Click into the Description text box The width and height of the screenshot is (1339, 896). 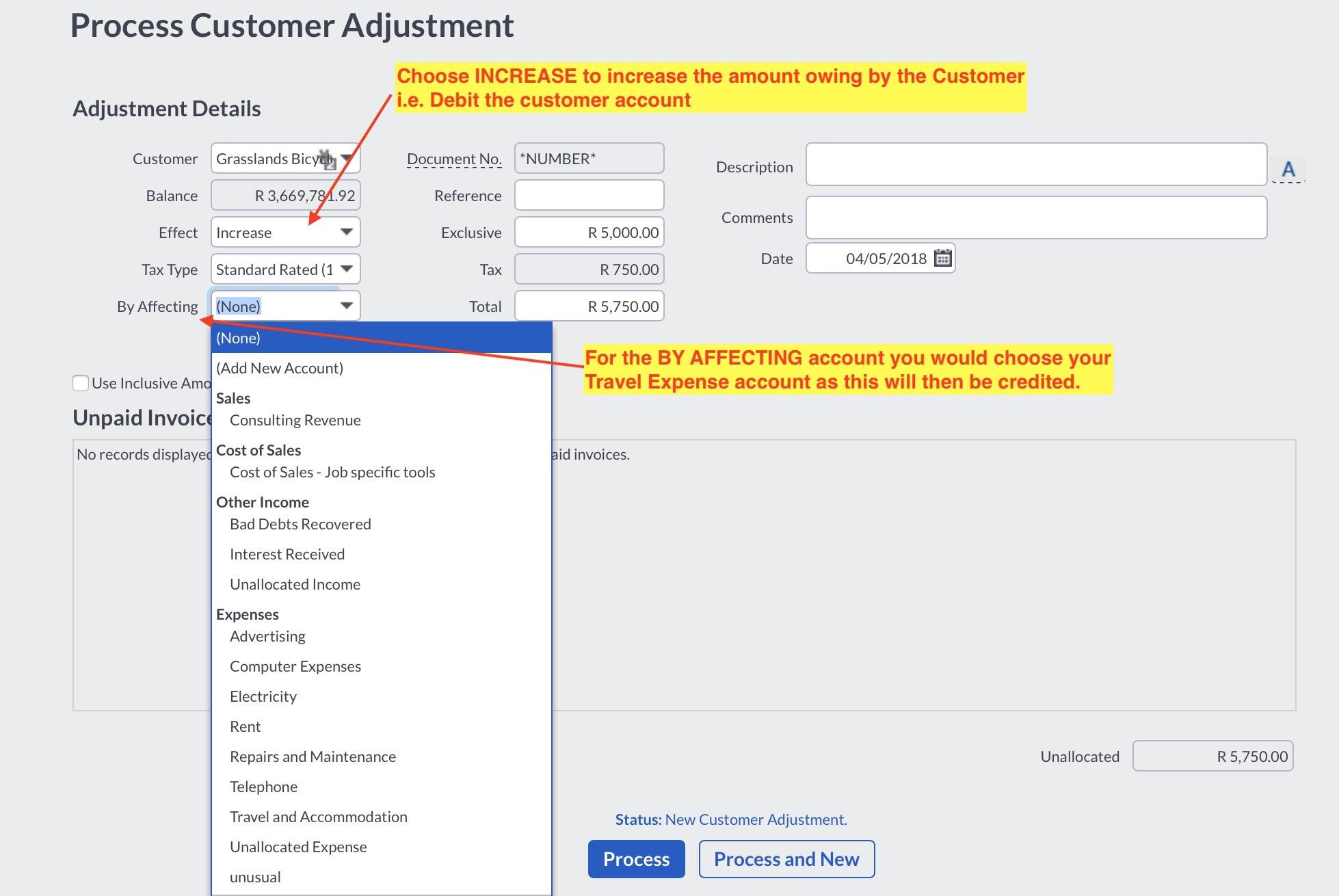pos(1035,164)
